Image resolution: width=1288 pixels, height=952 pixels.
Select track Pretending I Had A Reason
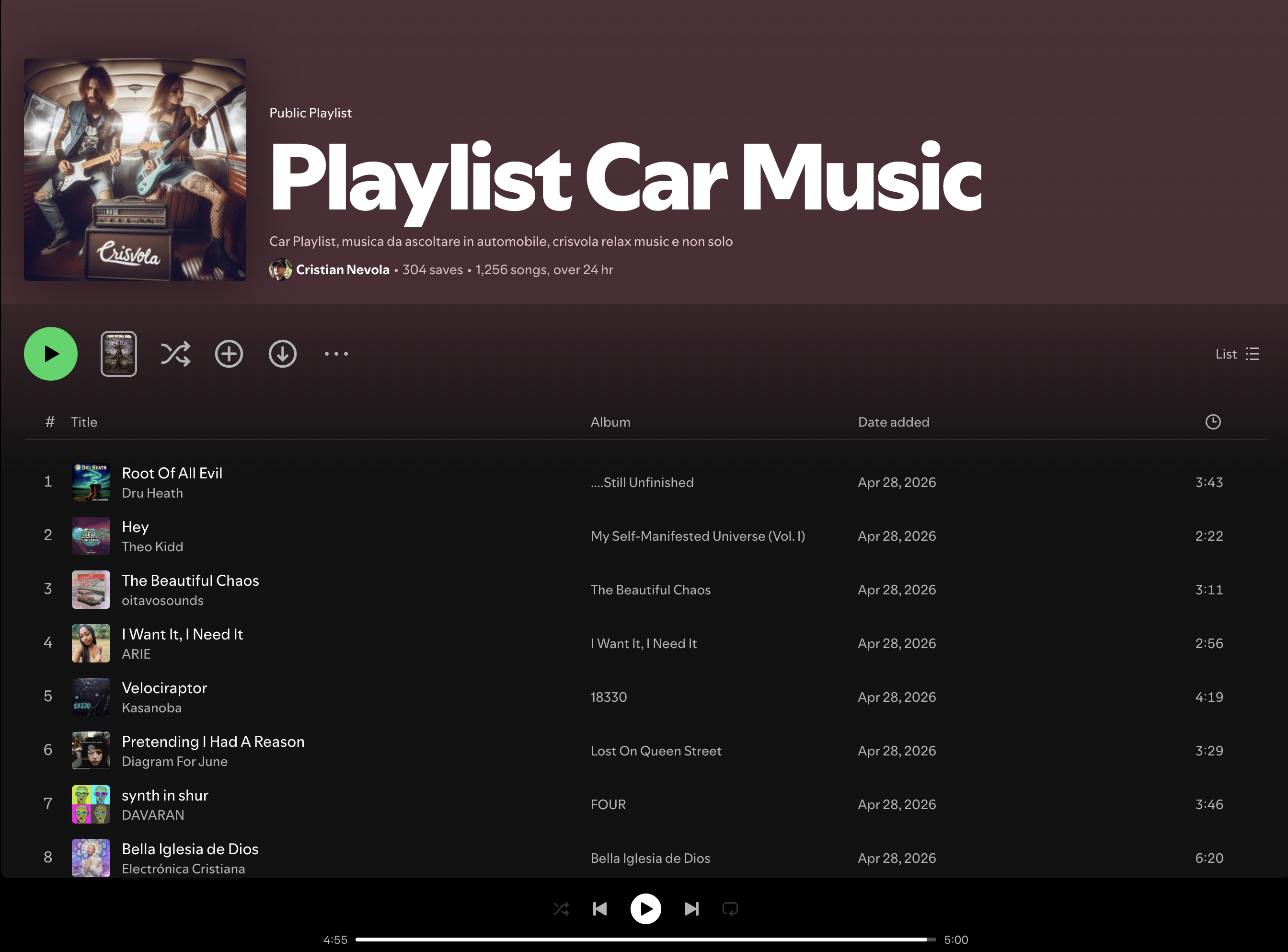(213, 741)
